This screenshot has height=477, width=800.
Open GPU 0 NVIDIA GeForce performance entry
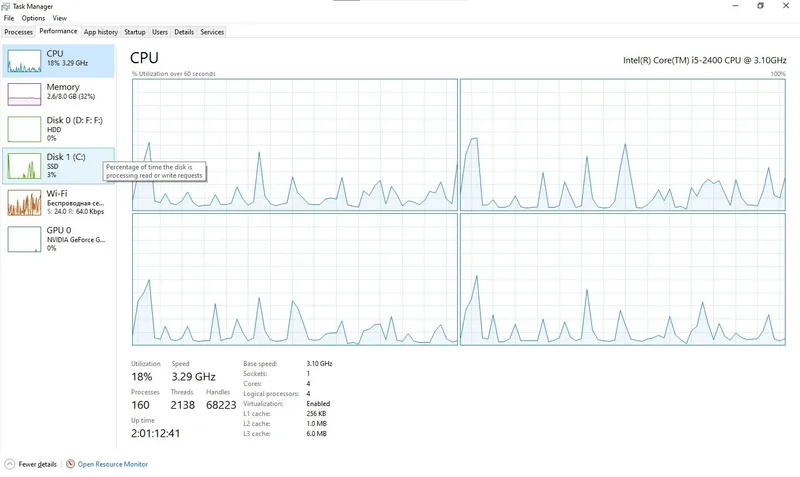pos(58,239)
